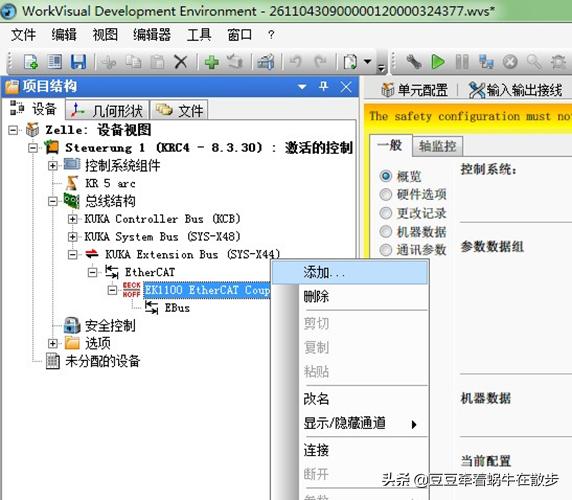Click the Set as active controller icon
The image size is (572, 500).
[235, 62]
